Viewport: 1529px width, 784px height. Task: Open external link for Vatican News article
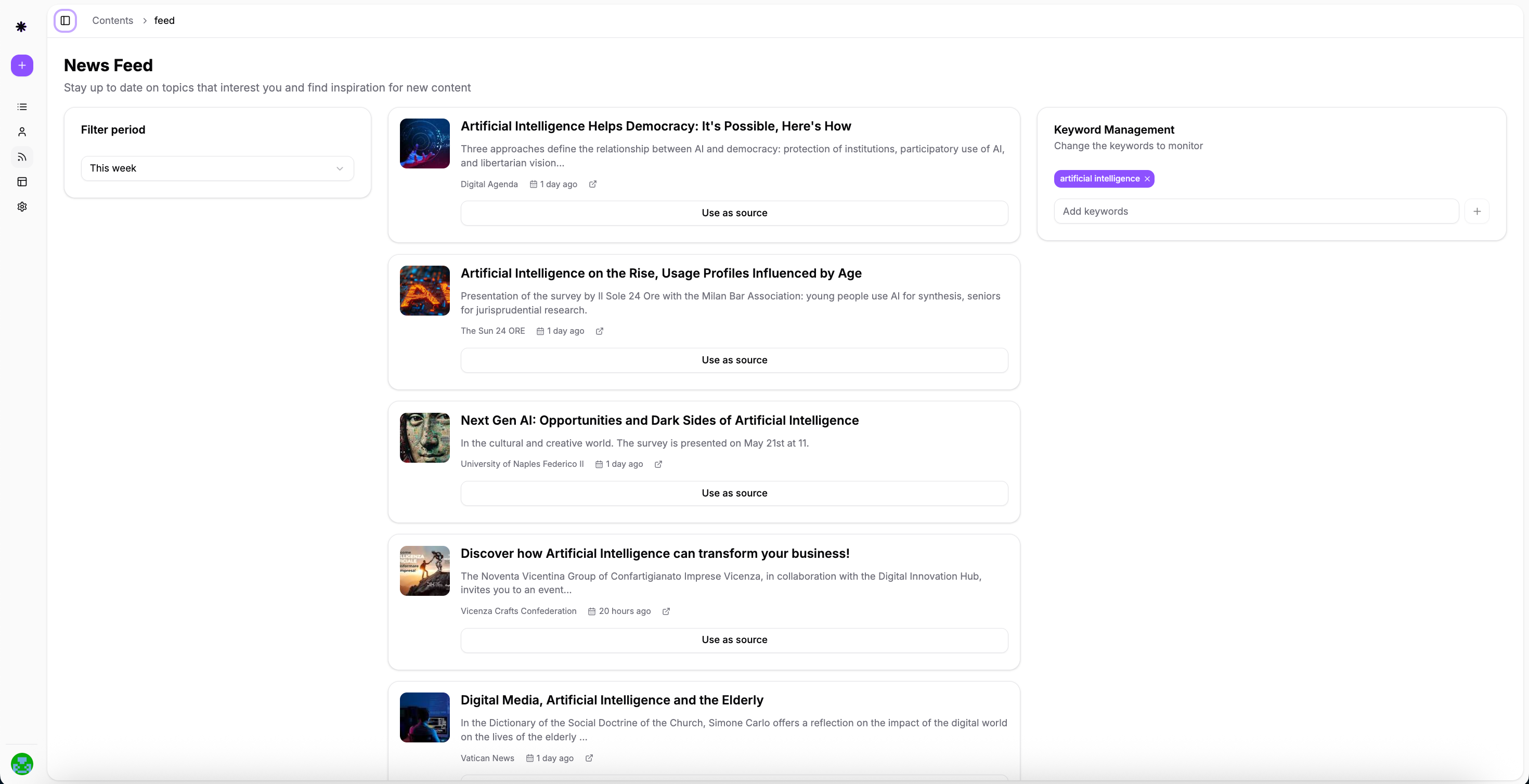click(589, 758)
